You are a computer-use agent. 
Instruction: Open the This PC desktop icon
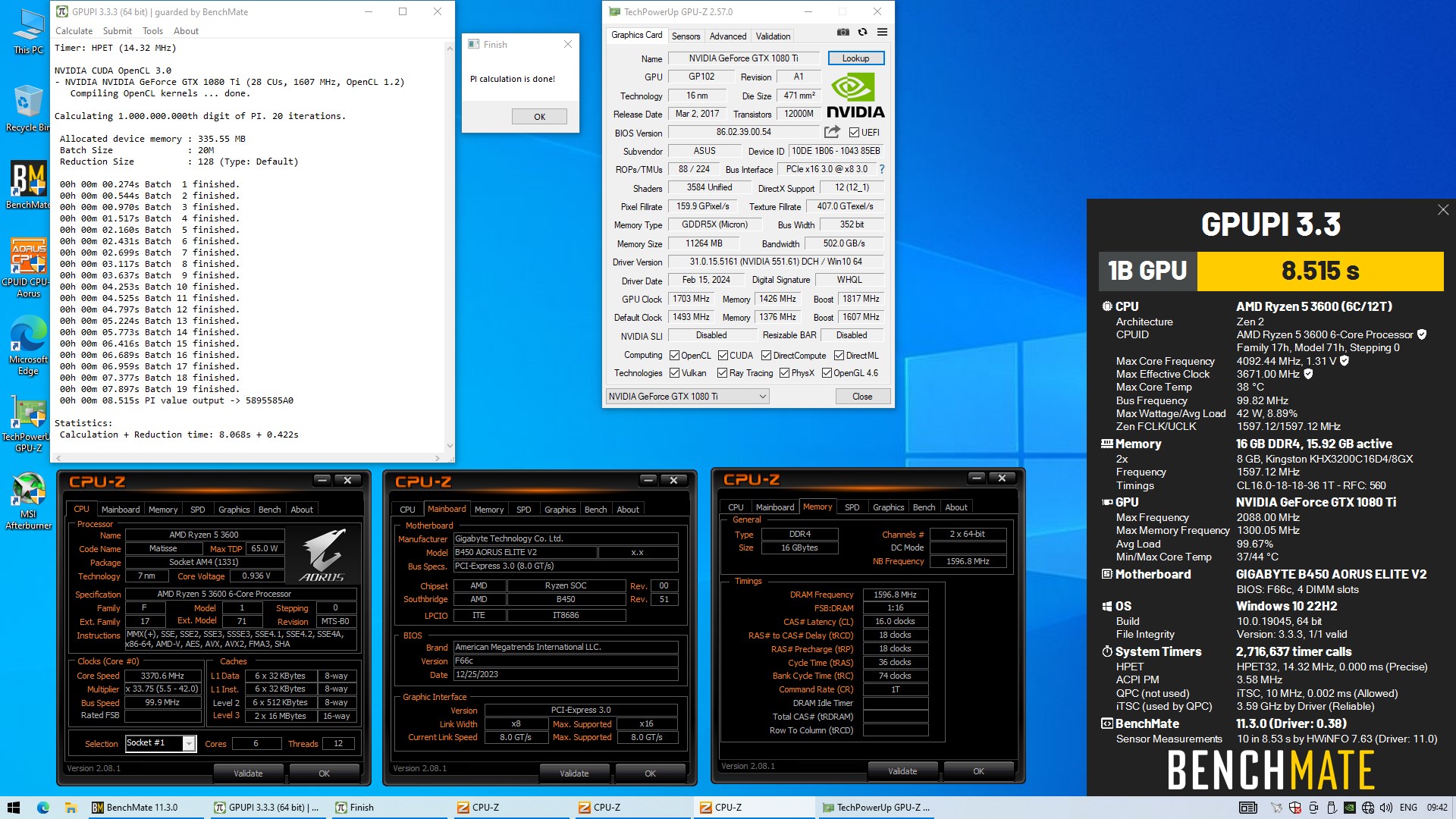[x=28, y=32]
